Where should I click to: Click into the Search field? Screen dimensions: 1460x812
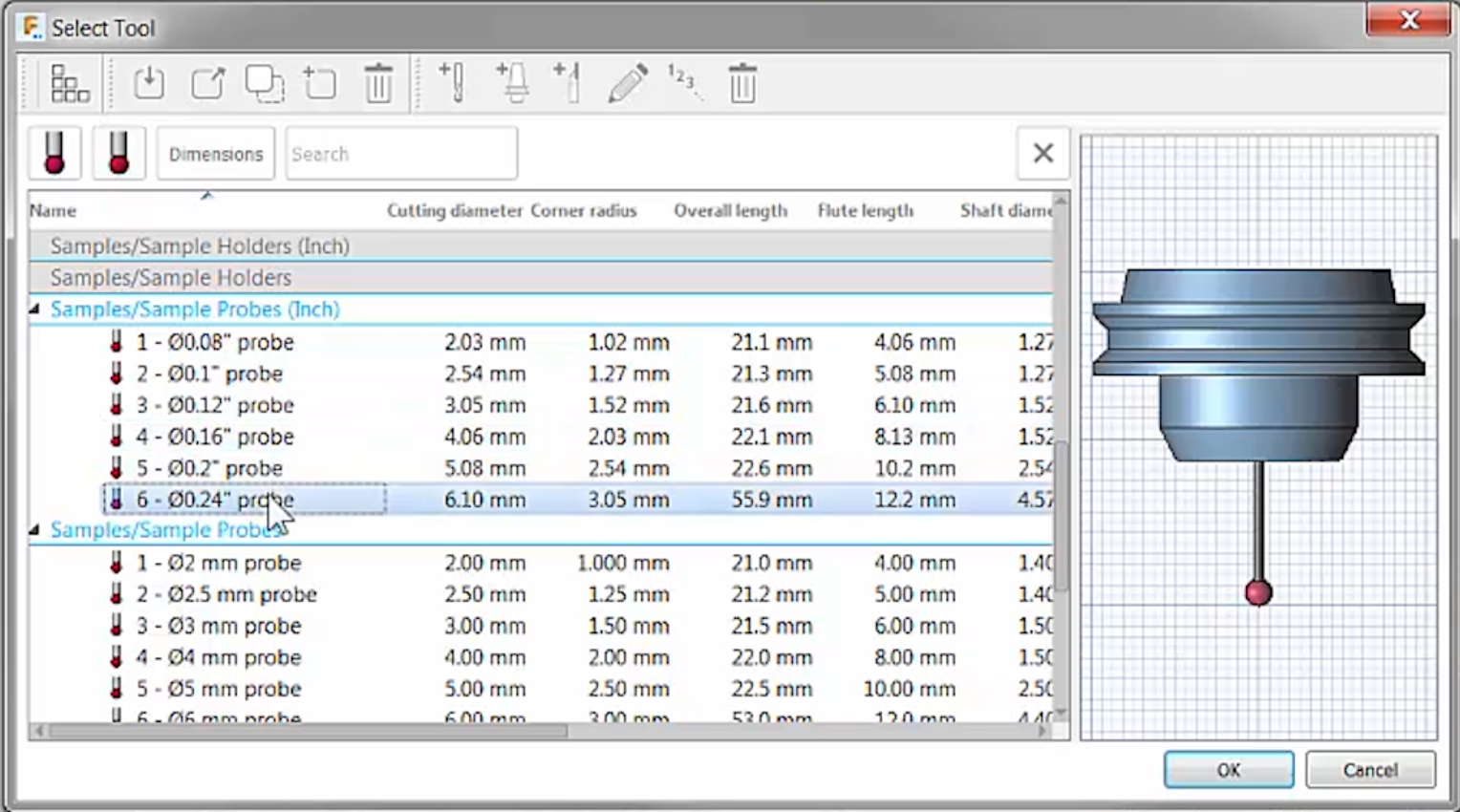tap(401, 154)
